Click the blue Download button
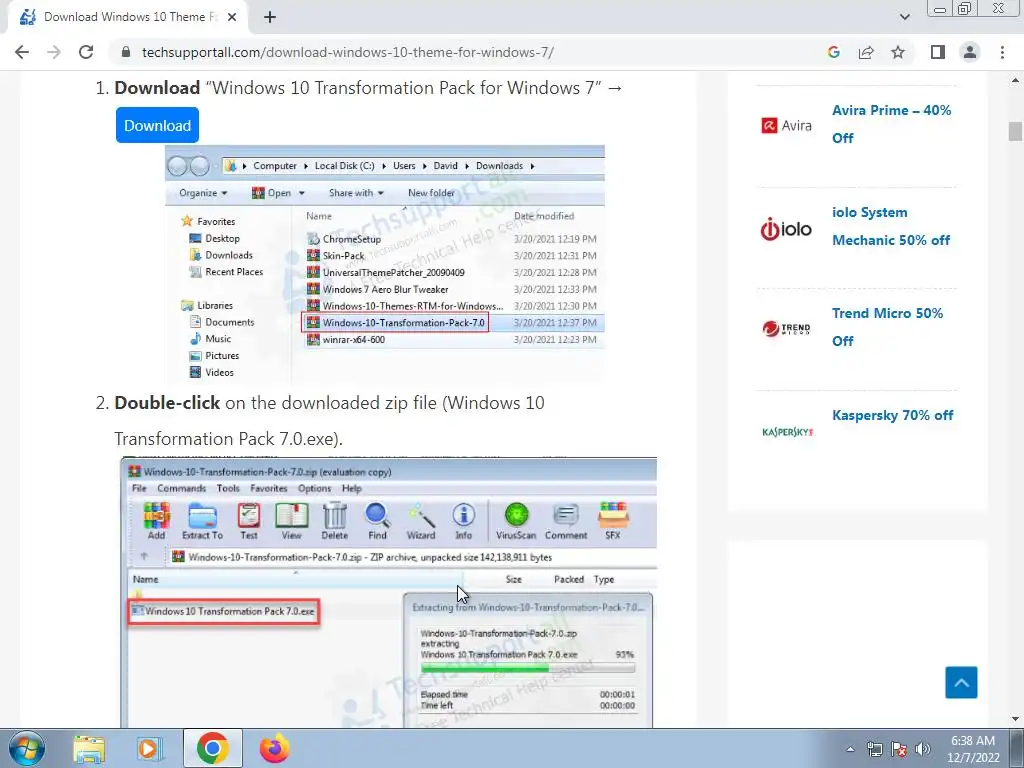The image size is (1024, 768). tap(157, 125)
